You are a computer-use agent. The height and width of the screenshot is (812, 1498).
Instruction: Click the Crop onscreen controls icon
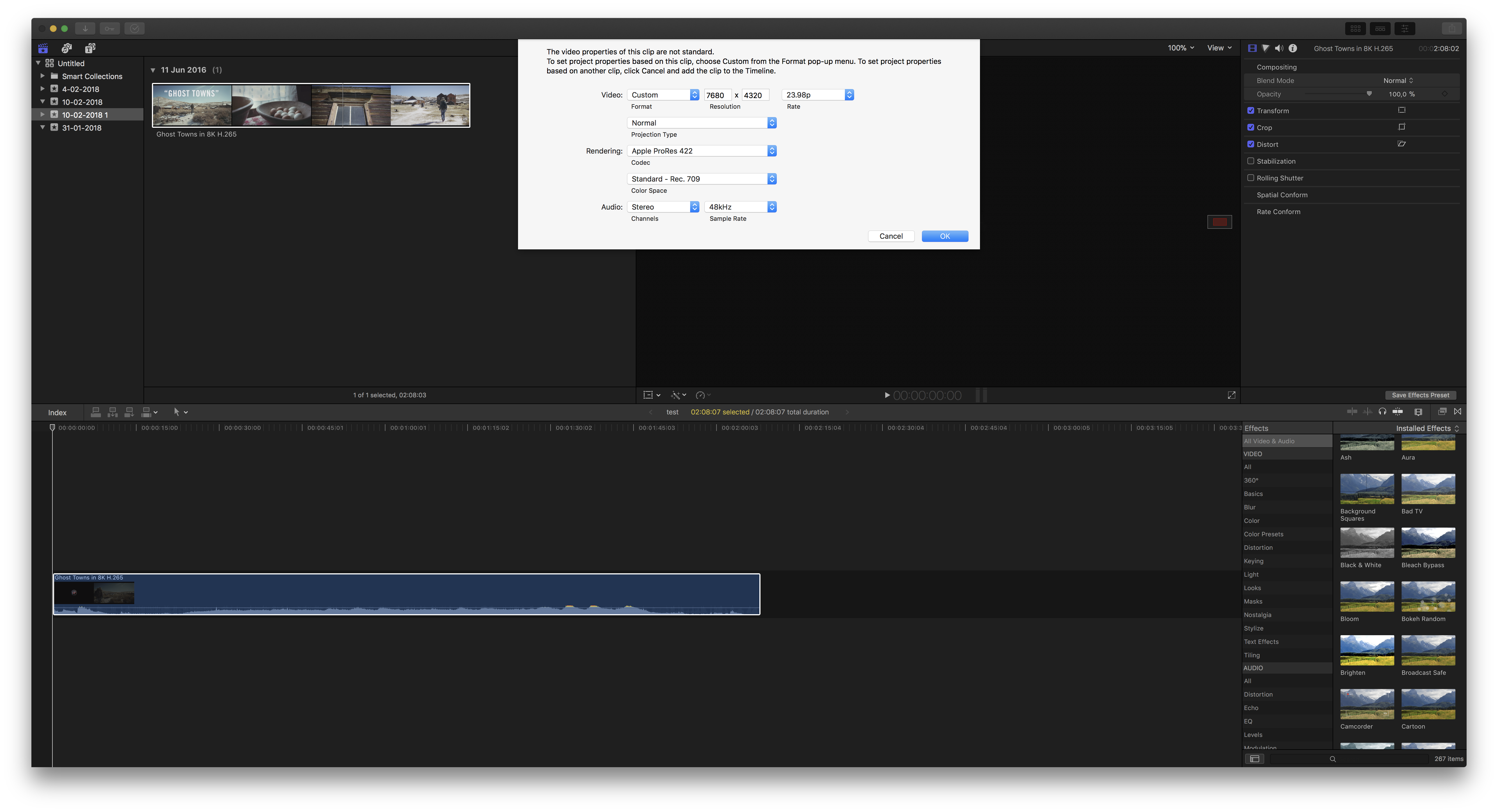click(x=1402, y=127)
